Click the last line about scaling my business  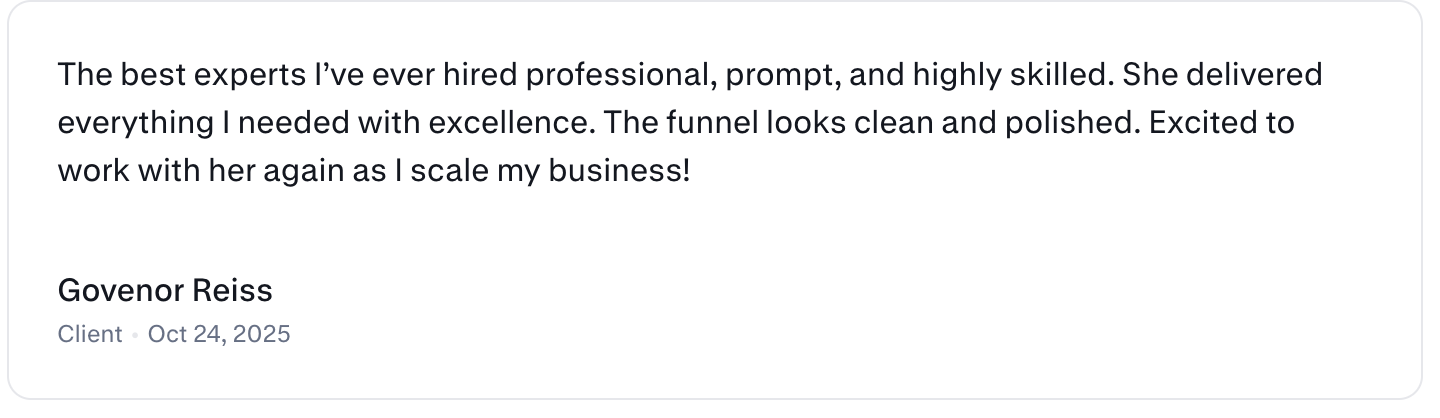pyautogui.click(x=374, y=171)
